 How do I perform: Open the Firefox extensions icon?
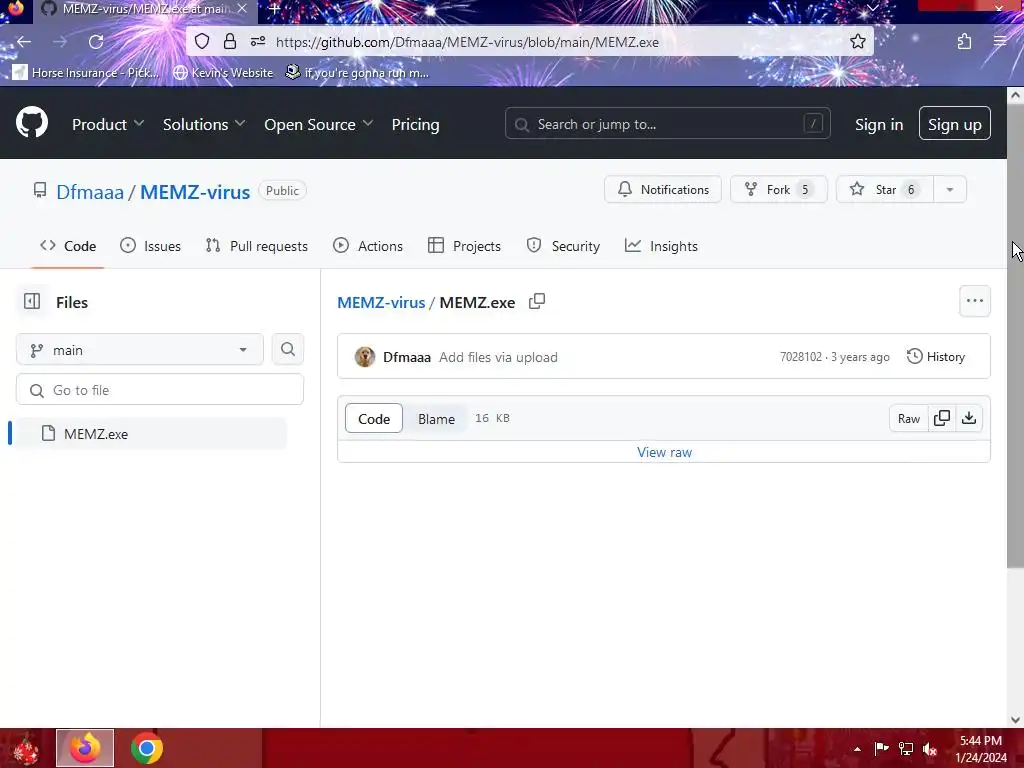coord(964,42)
